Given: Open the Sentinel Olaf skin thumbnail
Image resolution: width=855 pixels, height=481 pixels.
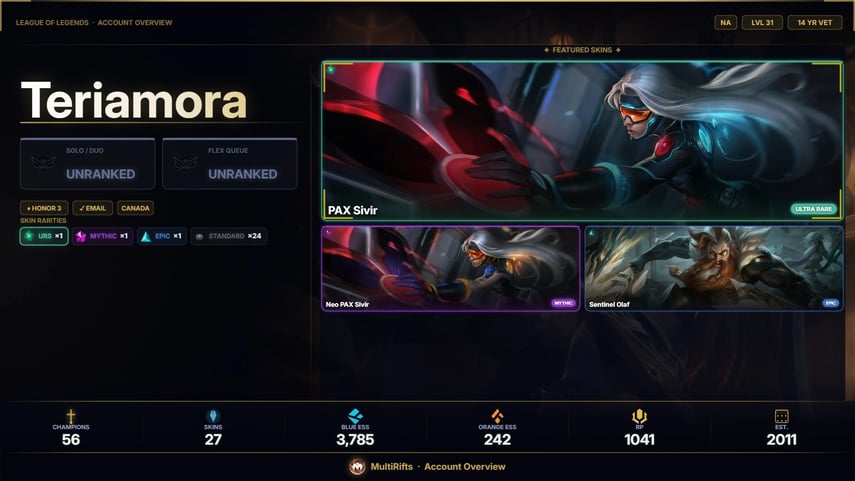Looking at the screenshot, I should click(x=714, y=268).
